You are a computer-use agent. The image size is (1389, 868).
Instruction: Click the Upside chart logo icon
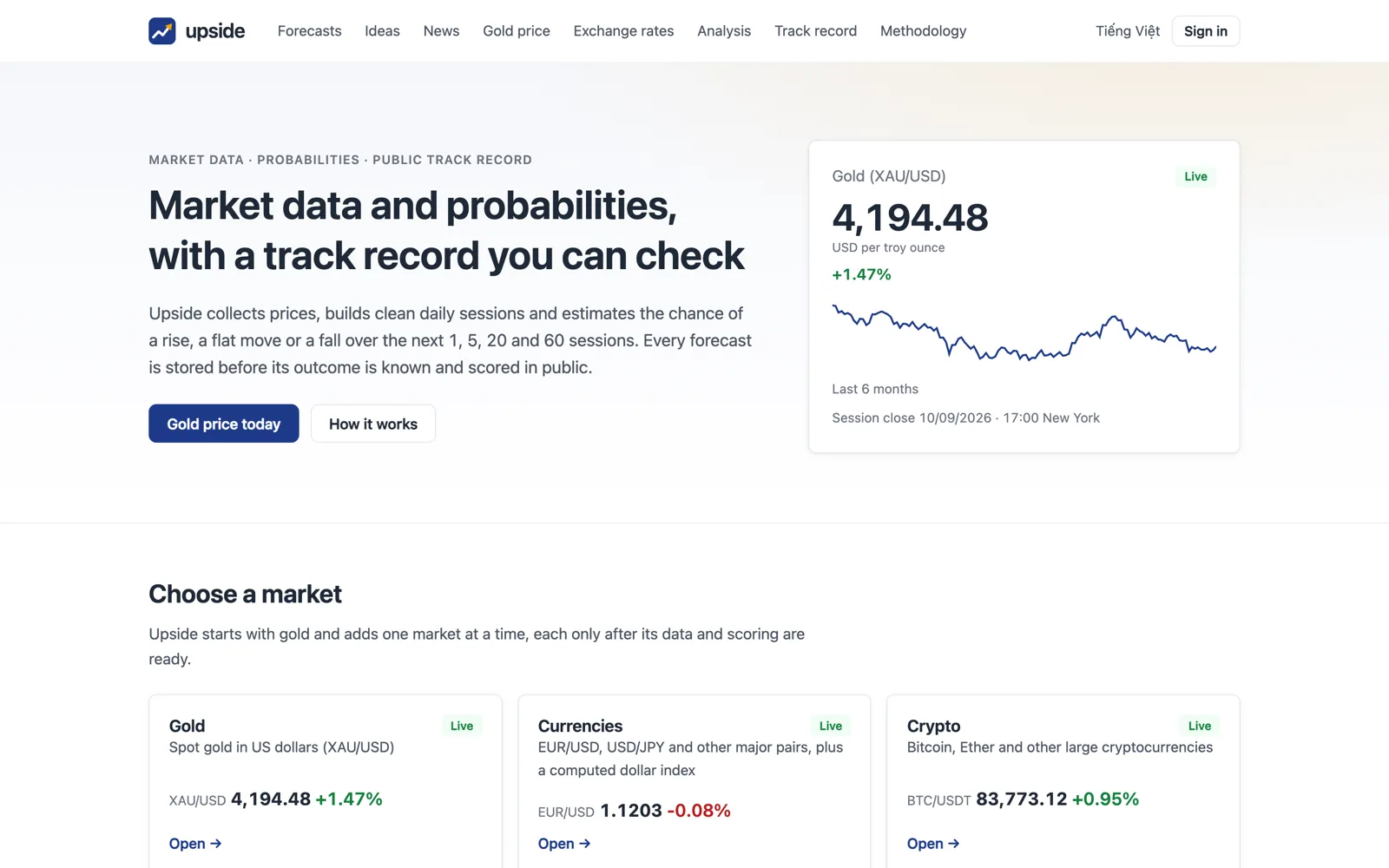[162, 31]
